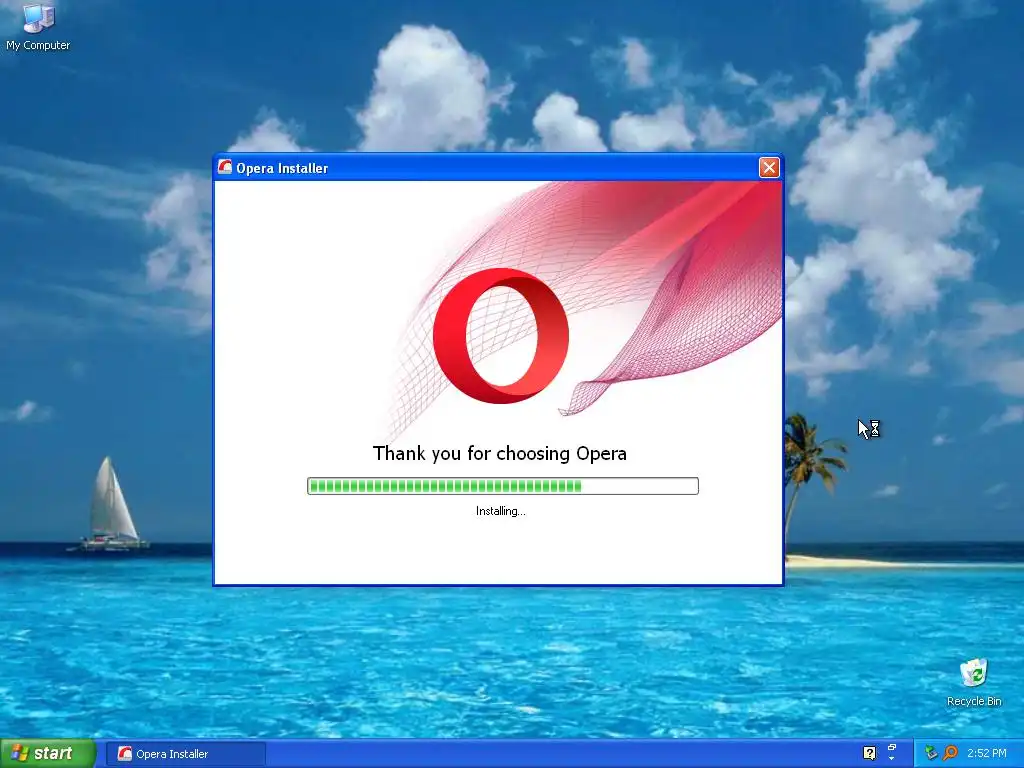1024x768 pixels.
Task: Click the Opera Installer title bar text
Action: 282,168
